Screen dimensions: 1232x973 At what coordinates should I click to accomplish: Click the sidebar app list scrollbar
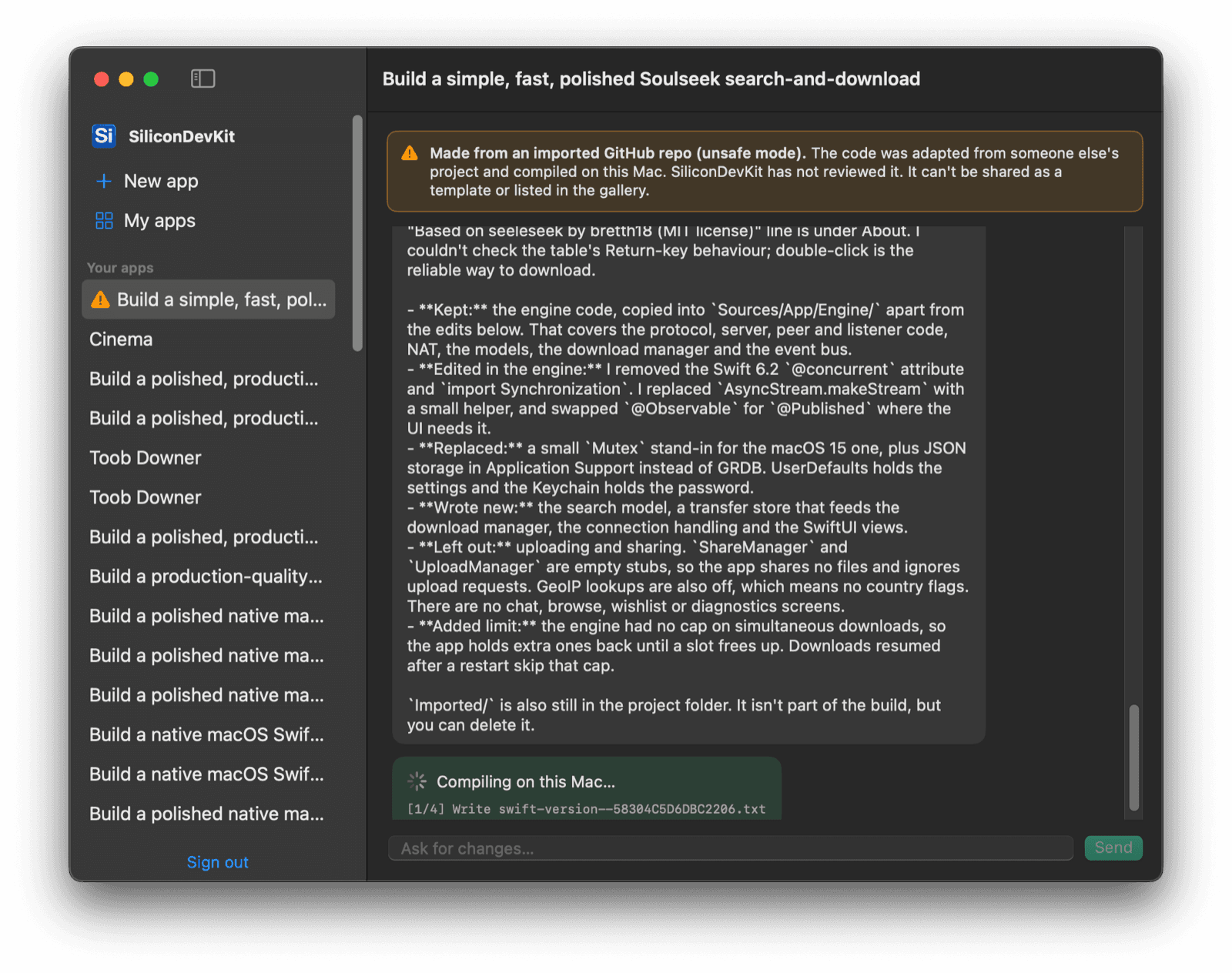click(357, 233)
